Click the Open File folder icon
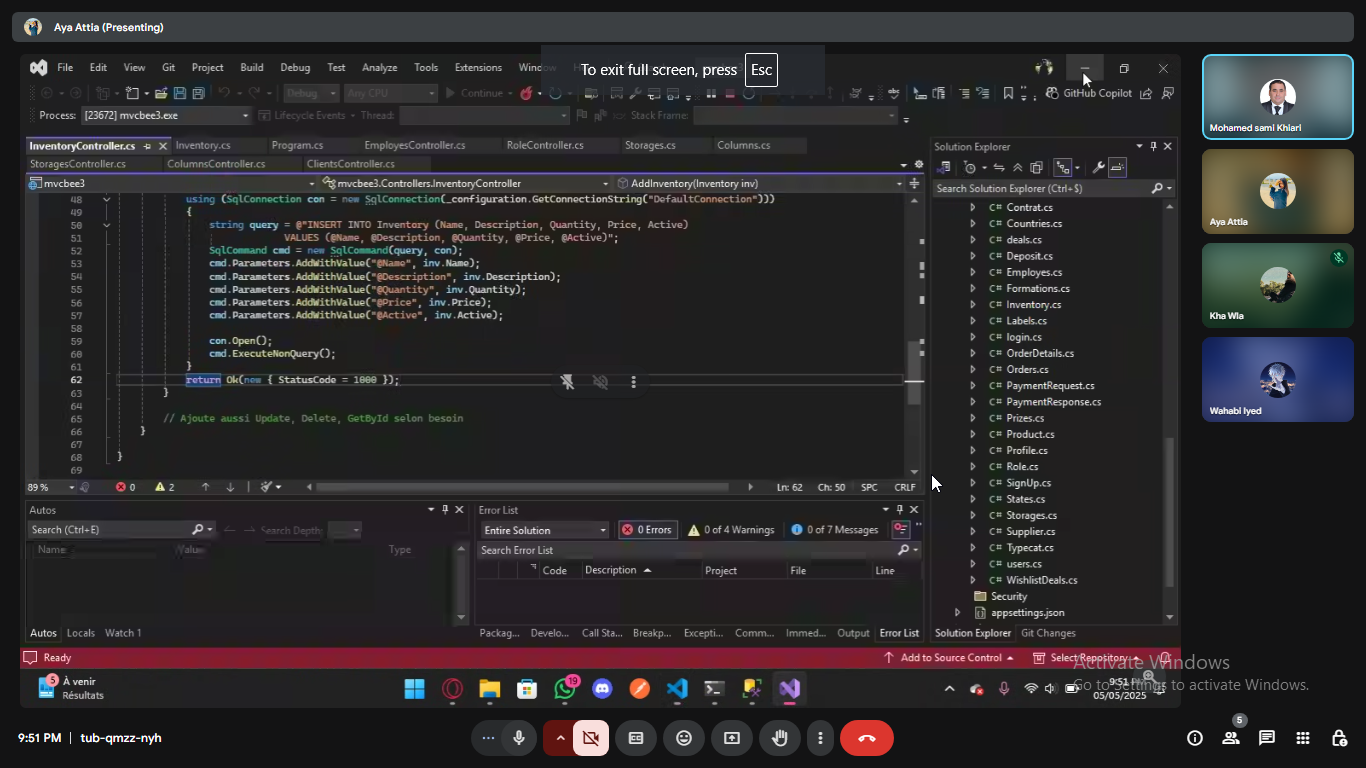 (161, 93)
